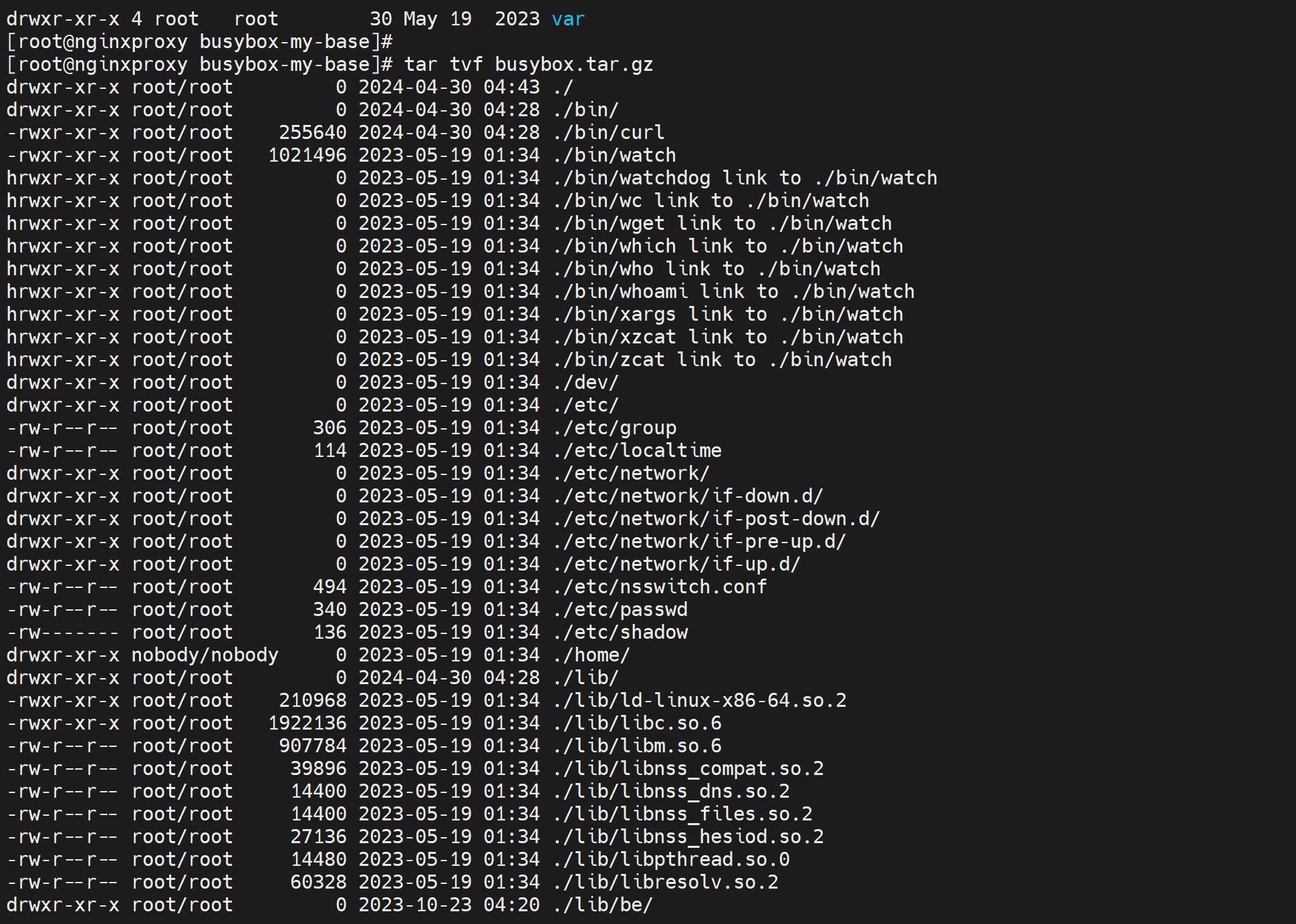Click the ./bin/whoami entry name
The image size is (1296, 924).
pyautogui.click(x=620, y=292)
